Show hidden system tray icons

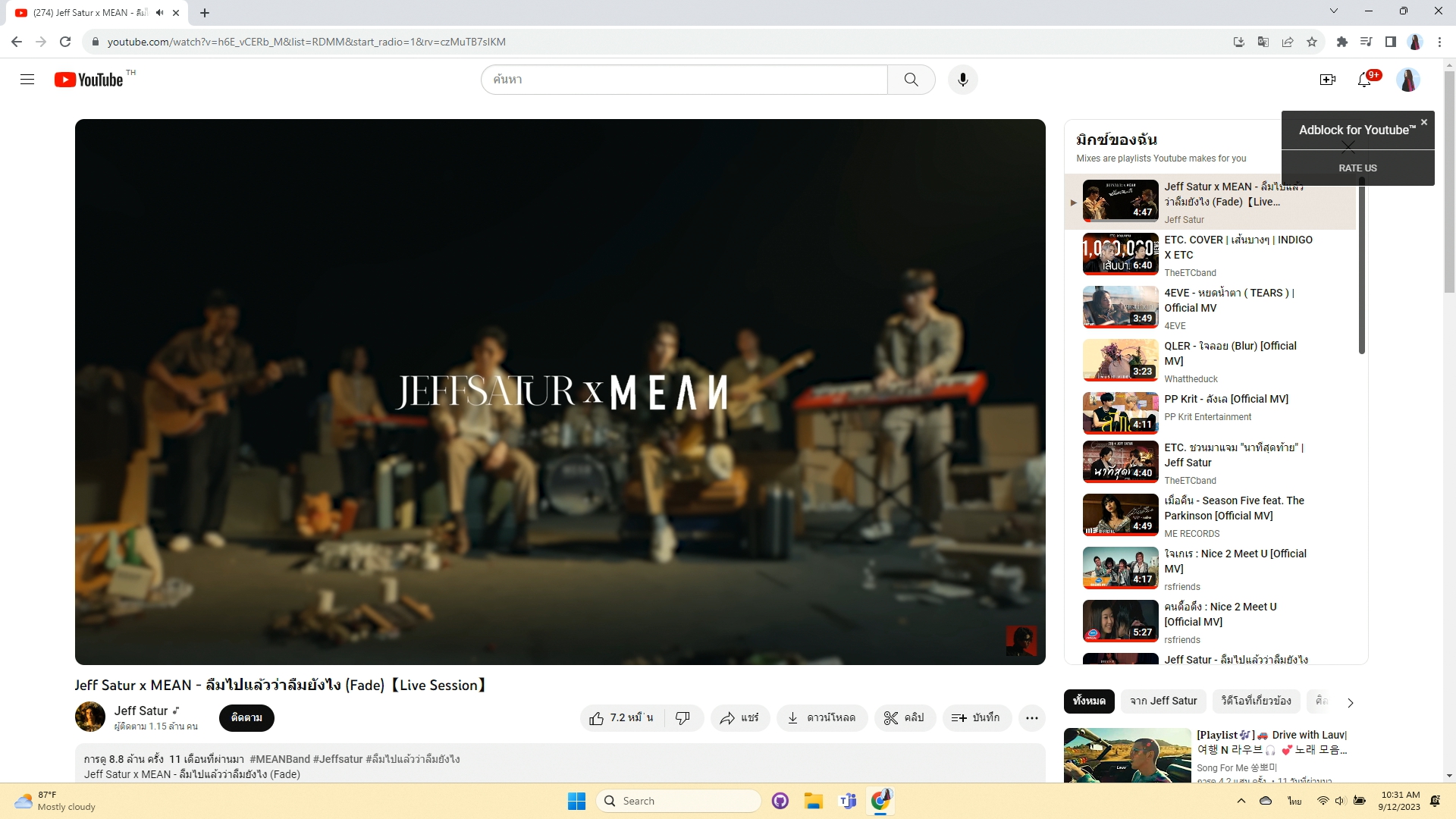[1241, 801]
